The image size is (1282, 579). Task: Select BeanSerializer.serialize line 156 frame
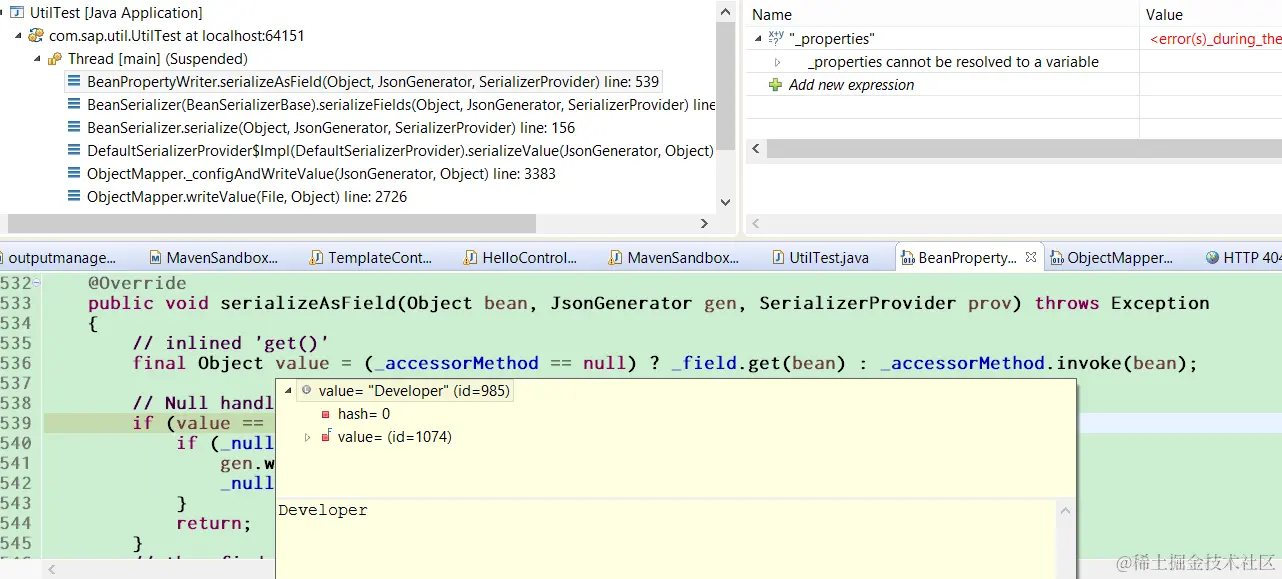tap(322, 128)
